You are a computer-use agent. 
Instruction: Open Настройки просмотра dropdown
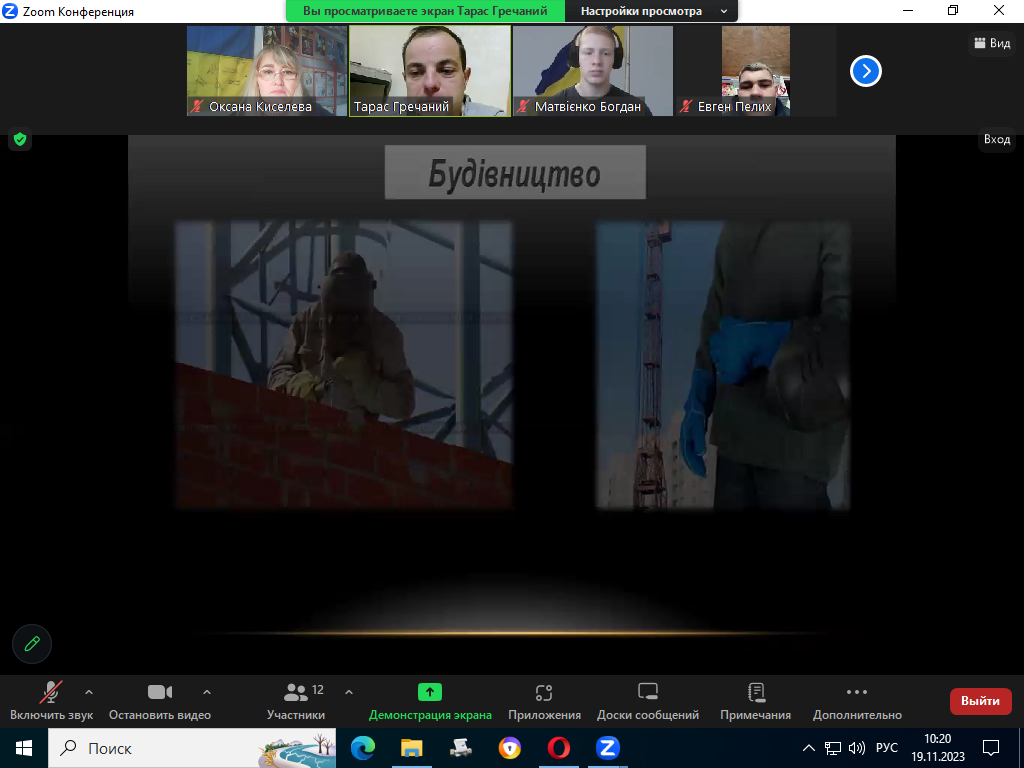pyautogui.click(x=651, y=11)
